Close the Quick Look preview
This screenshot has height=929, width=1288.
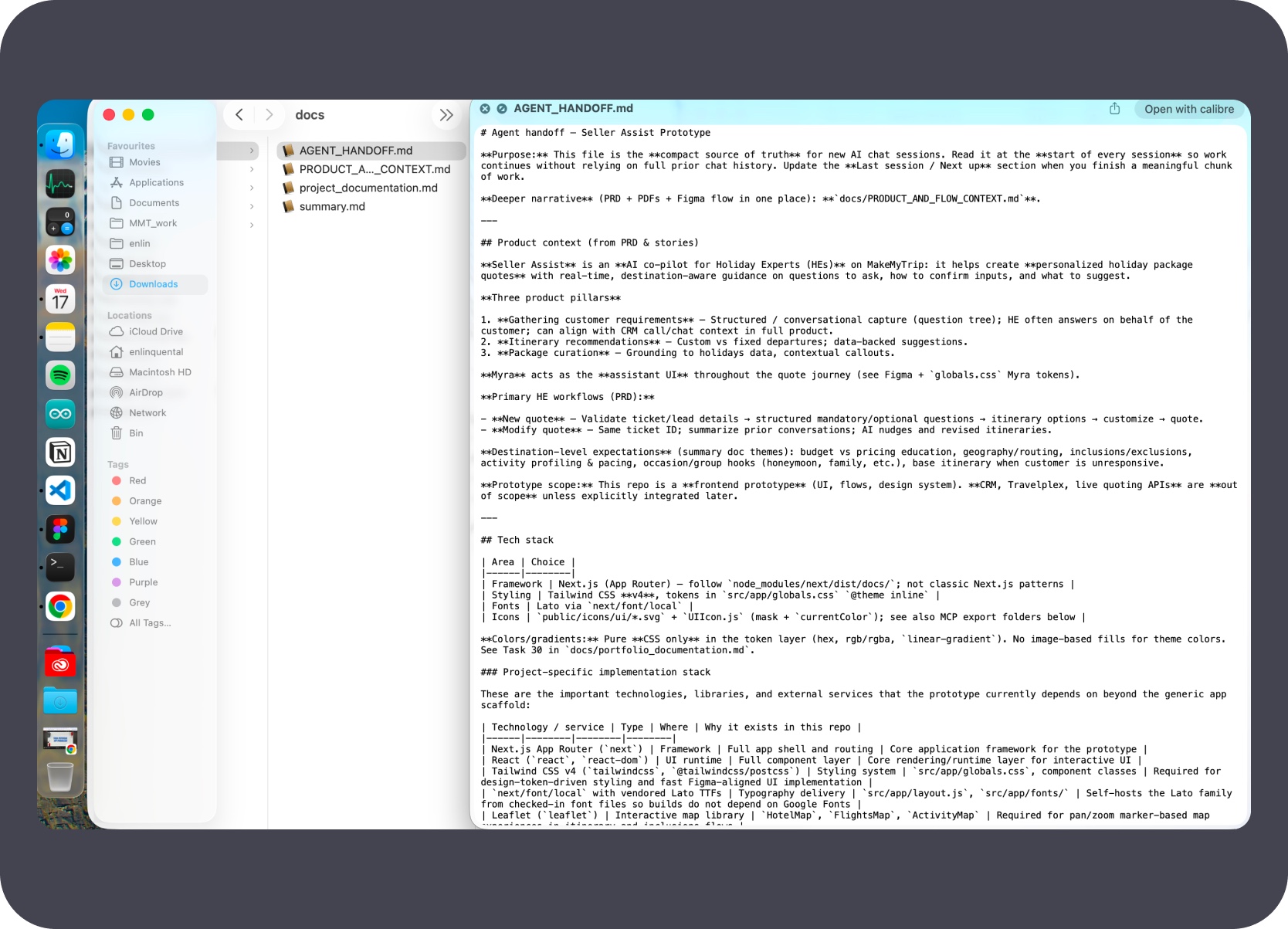point(485,109)
